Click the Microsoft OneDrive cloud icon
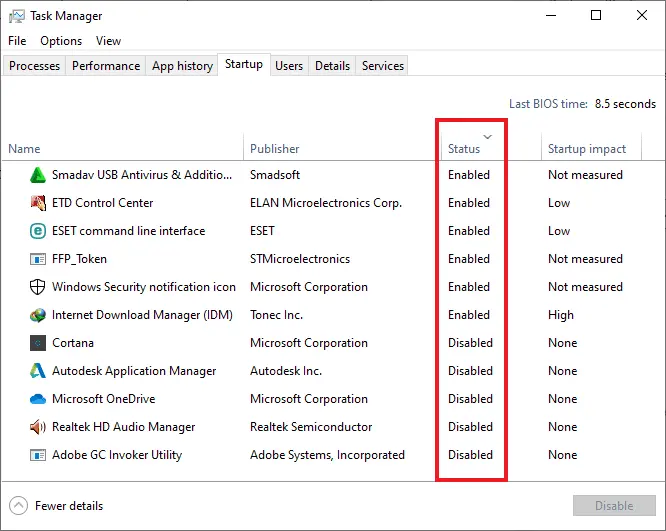The width and height of the screenshot is (666, 531). 38,399
